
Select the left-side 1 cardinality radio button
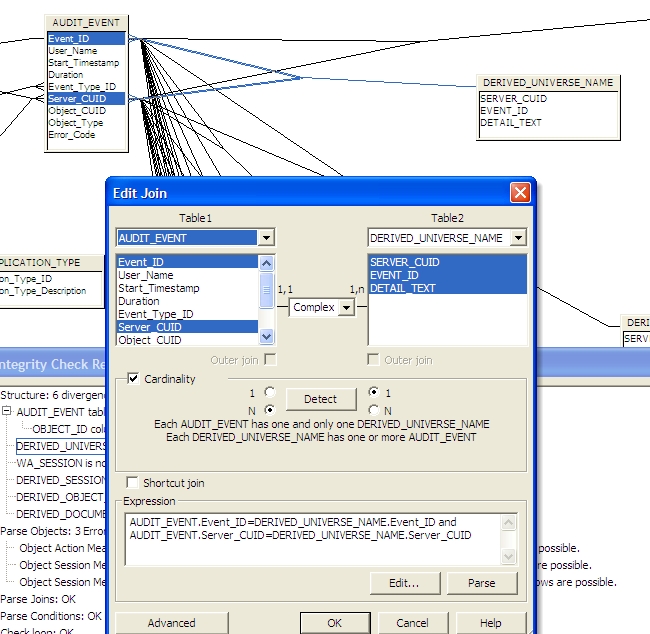268,392
